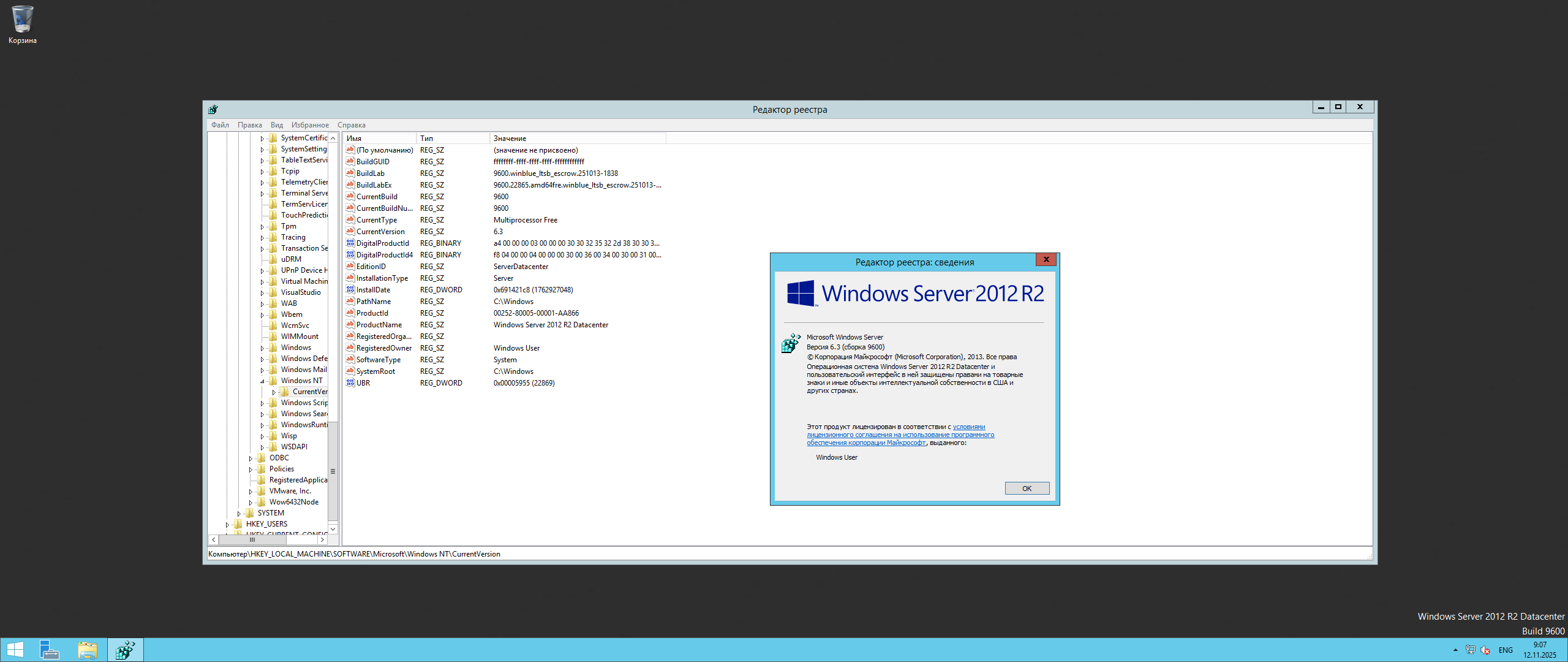
Task: Click the DWORD icon beside UBR
Action: [x=350, y=383]
